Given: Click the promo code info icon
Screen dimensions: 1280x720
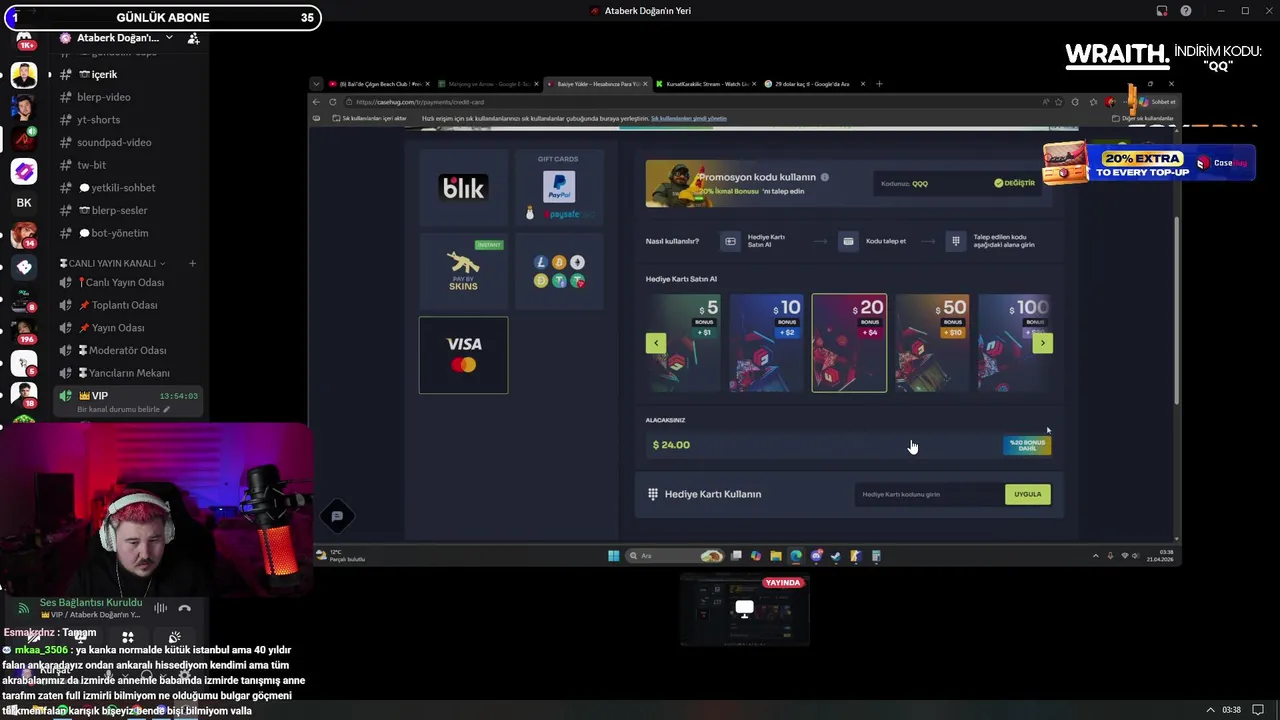Looking at the screenshot, I should pyautogui.click(x=825, y=177).
